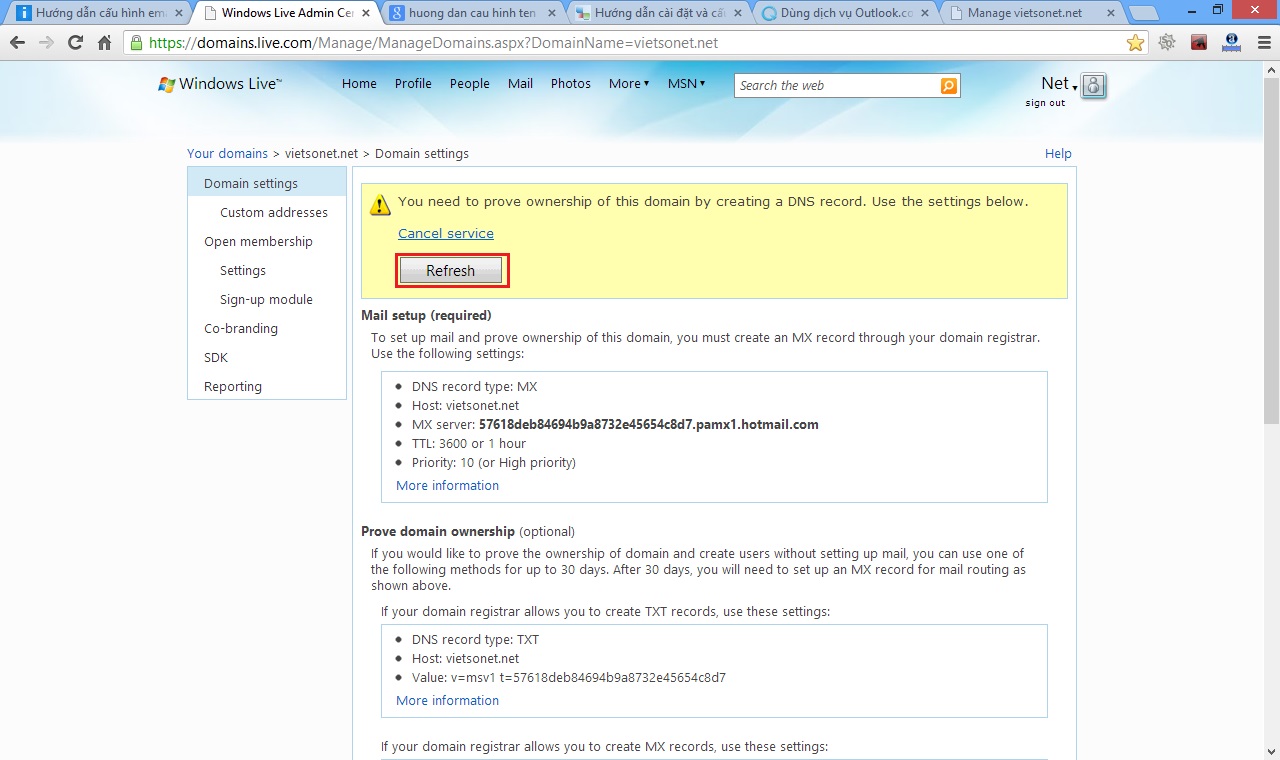Click the bookmark star in the address bar
1280x760 pixels.
pos(1135,43)
